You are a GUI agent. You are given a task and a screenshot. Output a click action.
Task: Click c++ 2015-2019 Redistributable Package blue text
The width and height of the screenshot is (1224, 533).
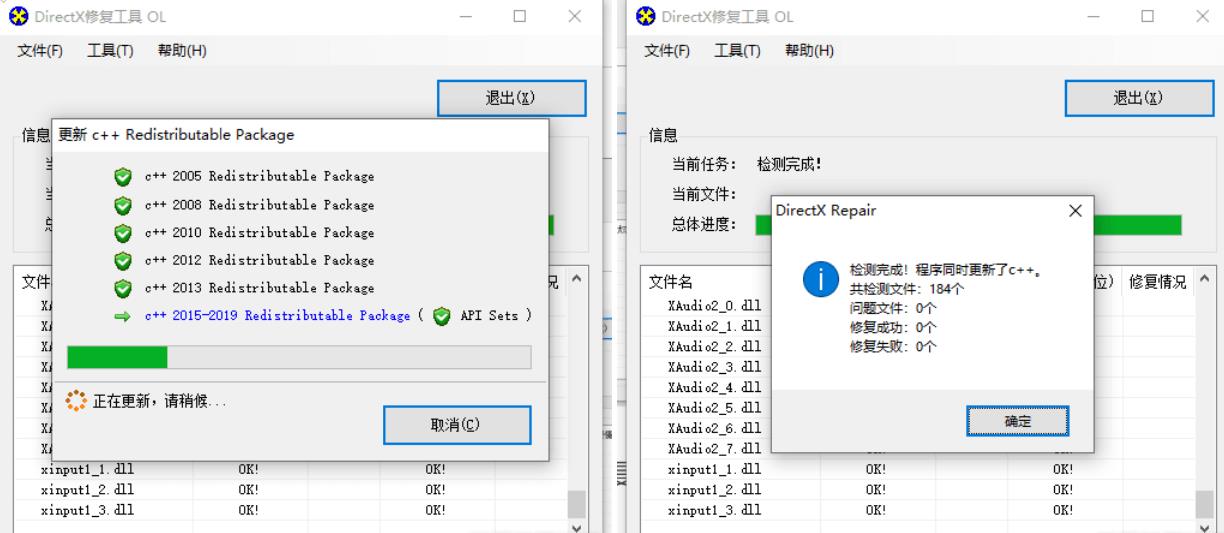277,316
